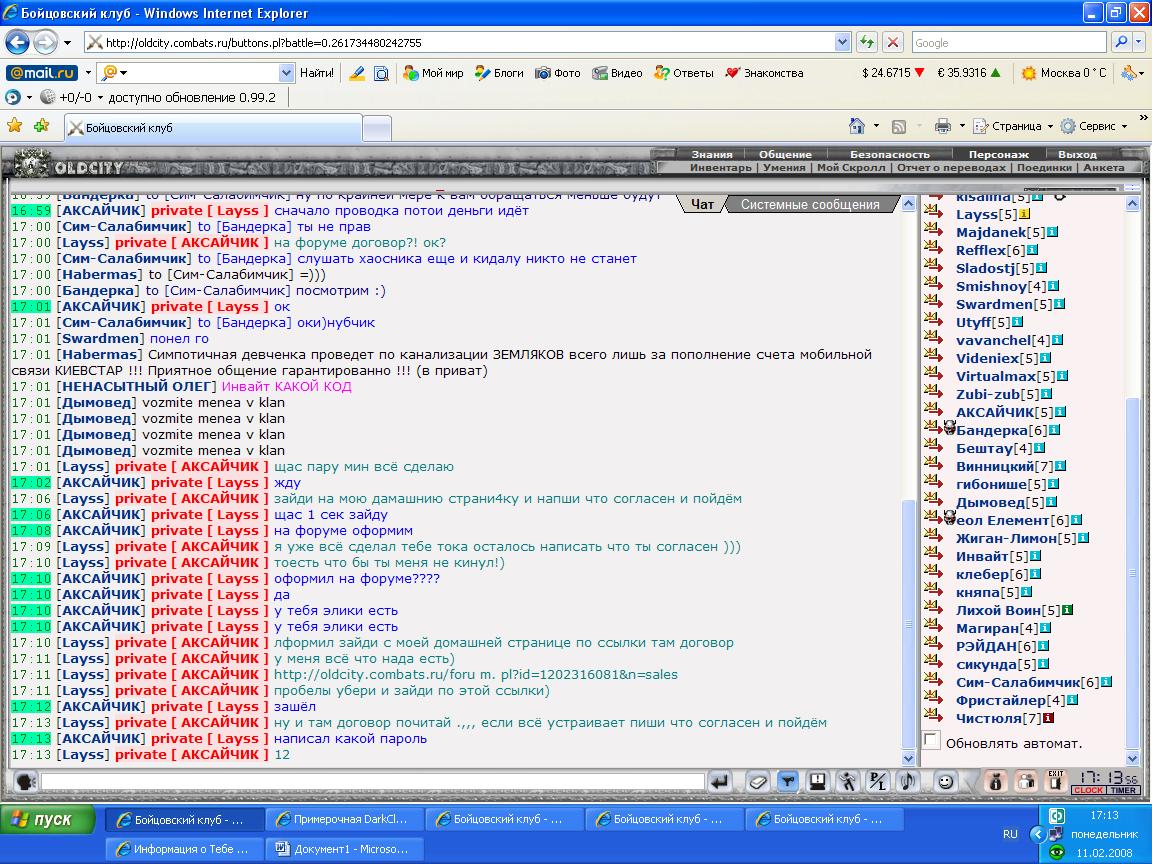Toggle the red CLOCK button
This screenshot has height=864, width=1152.
point(1088,791)
